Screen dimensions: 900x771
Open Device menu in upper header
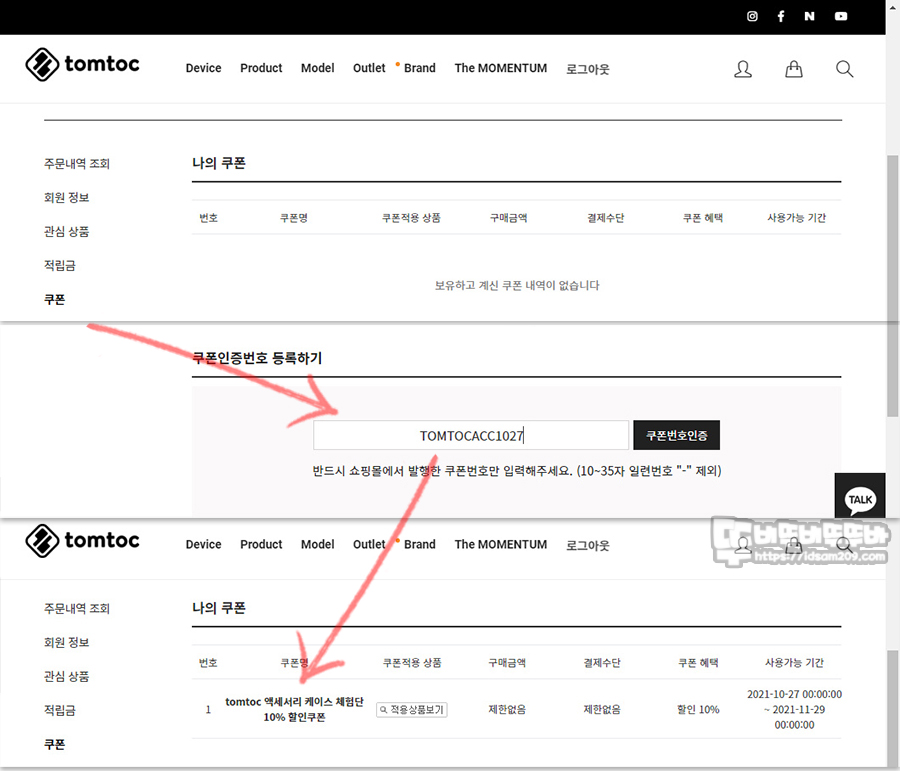(x=203, y=68)
